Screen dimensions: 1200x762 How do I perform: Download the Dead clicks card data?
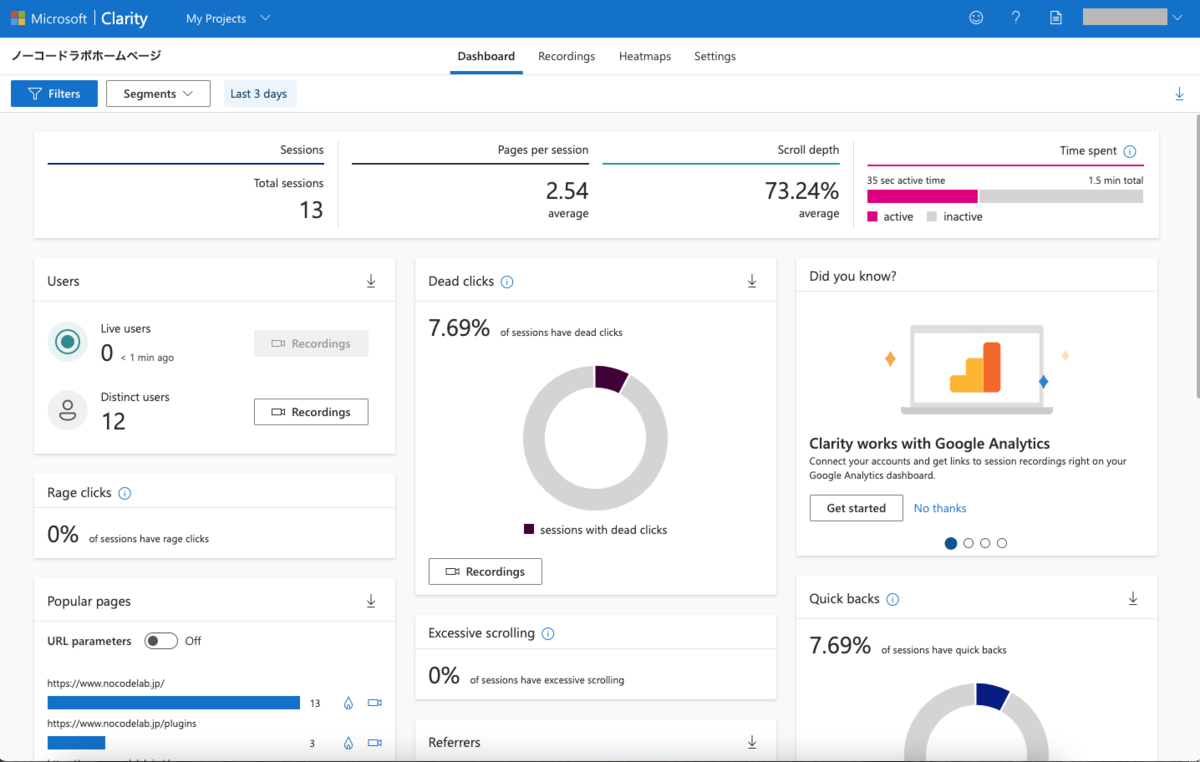pyautogui.click(x=752, y=281)
